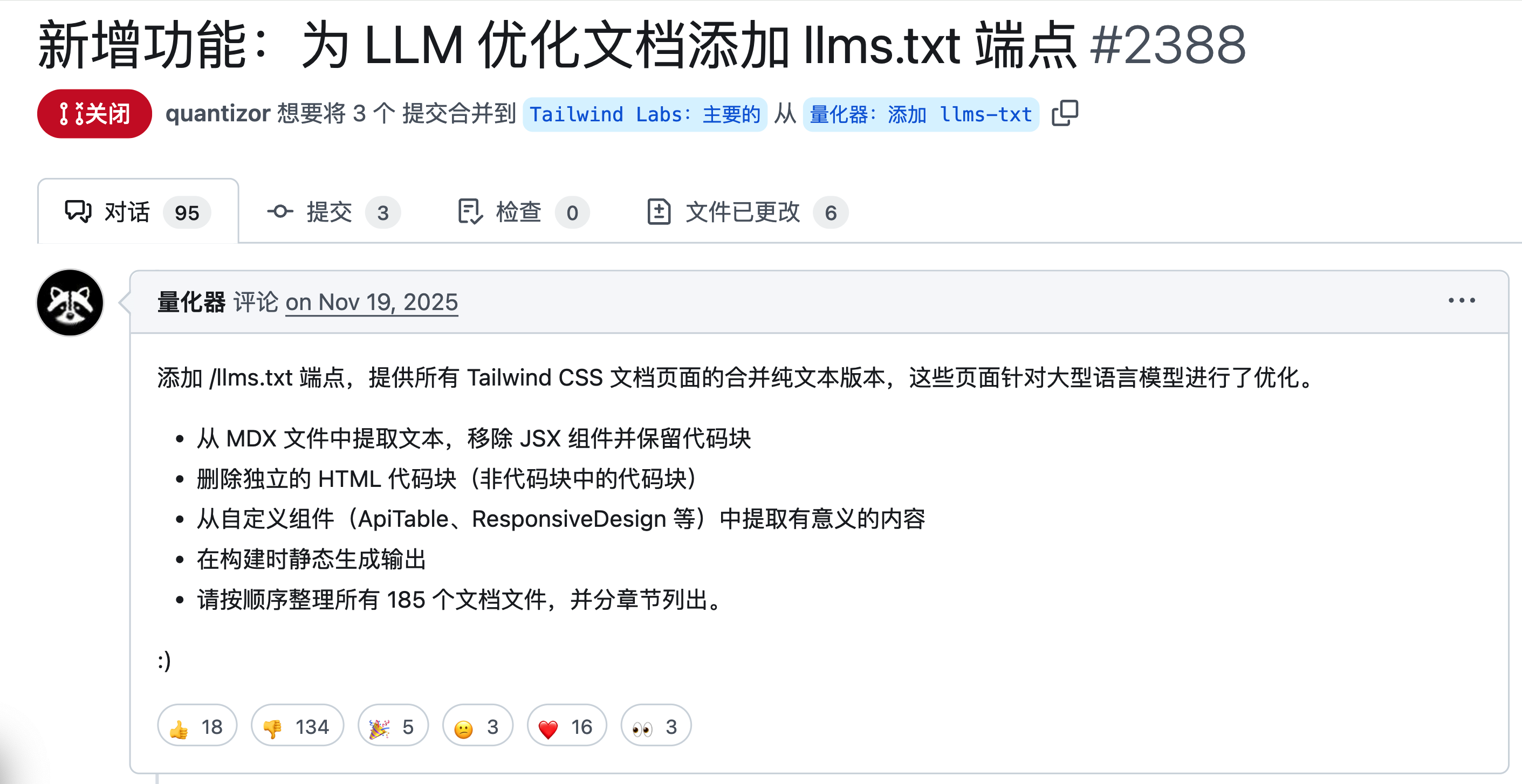Click the 量化器 commenter name

191,302
